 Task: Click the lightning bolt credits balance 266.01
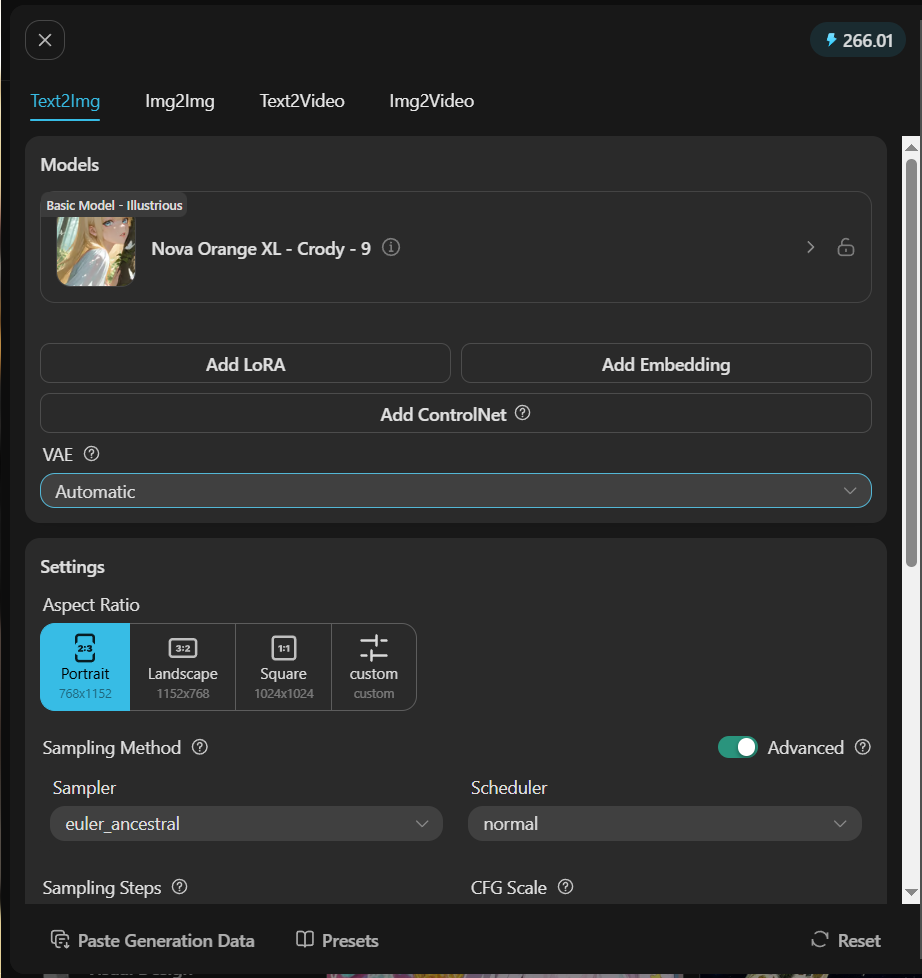pos(858,41)
